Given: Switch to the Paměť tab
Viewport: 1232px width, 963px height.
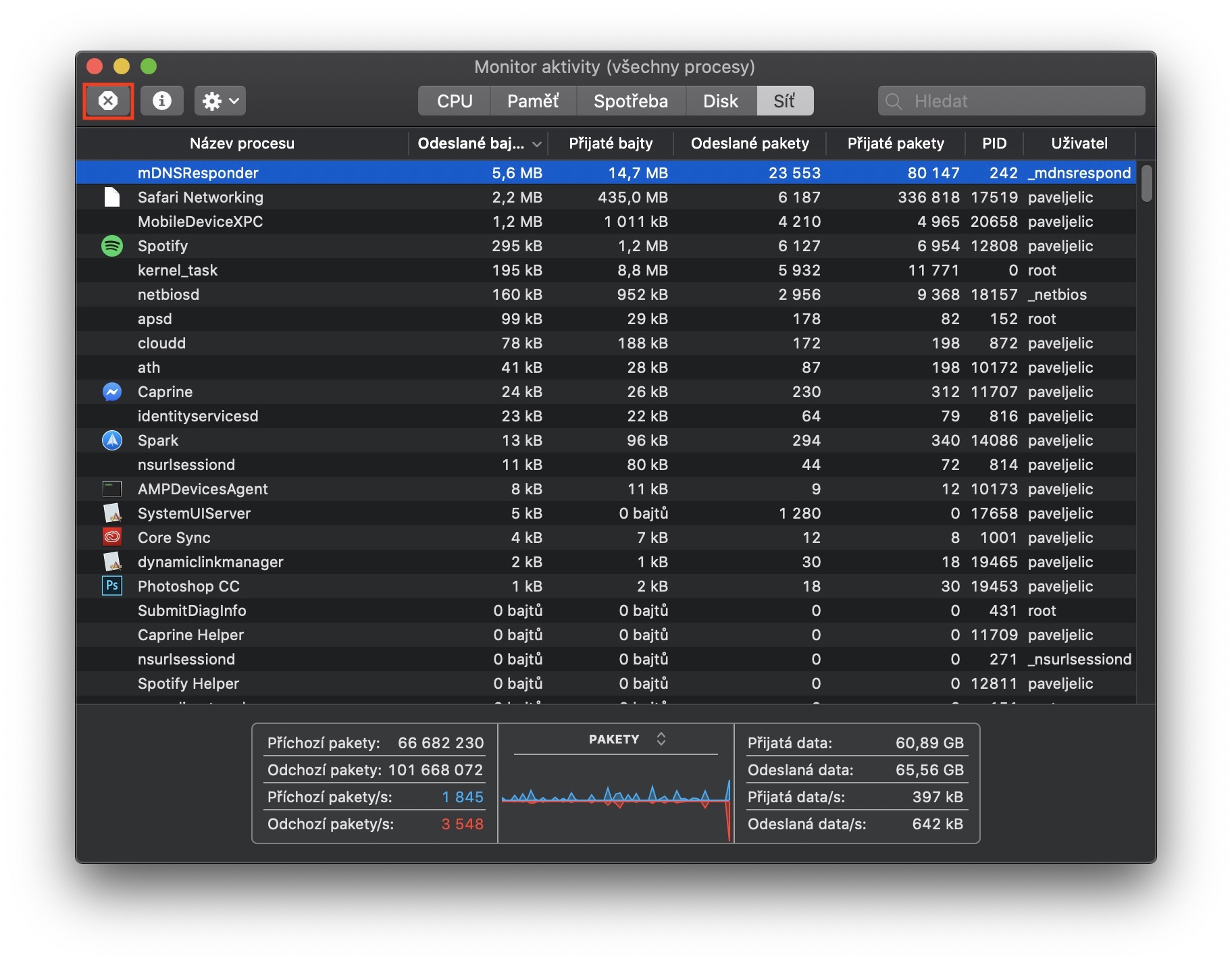Looking at the screenshot, I should (533, 101).
